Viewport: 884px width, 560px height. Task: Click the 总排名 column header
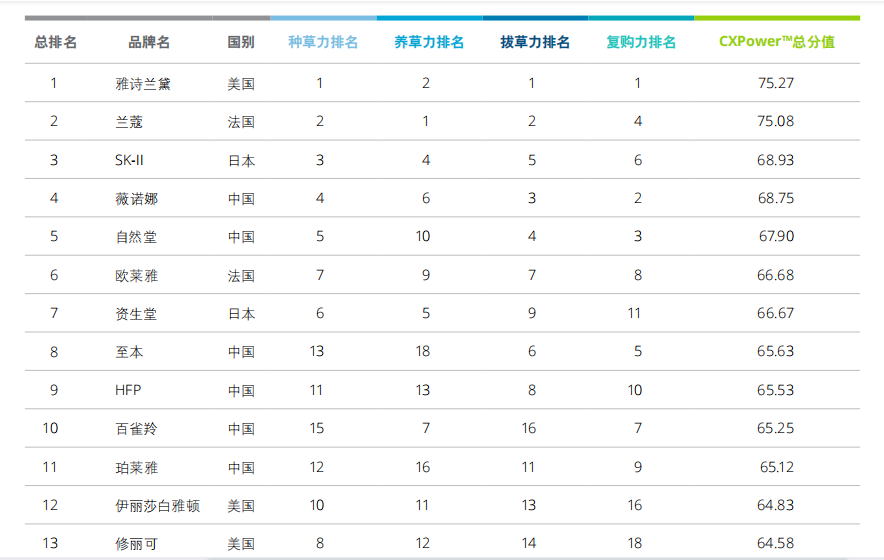55,42
